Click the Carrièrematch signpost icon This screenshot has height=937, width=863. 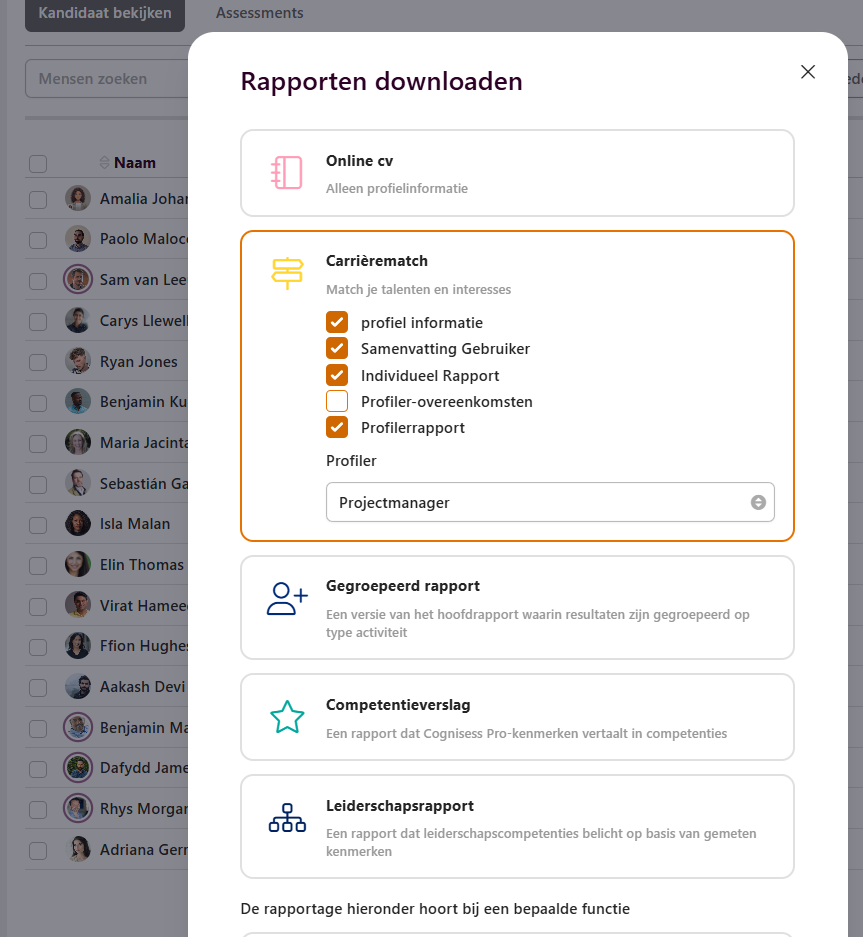(287, 273)
